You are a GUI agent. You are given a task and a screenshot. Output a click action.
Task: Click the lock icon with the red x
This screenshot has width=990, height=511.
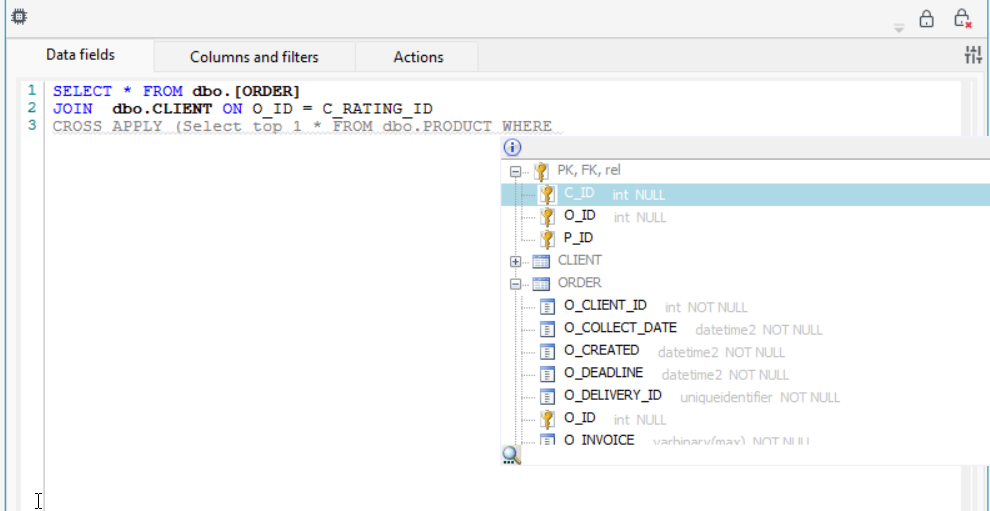pos(962,18)
